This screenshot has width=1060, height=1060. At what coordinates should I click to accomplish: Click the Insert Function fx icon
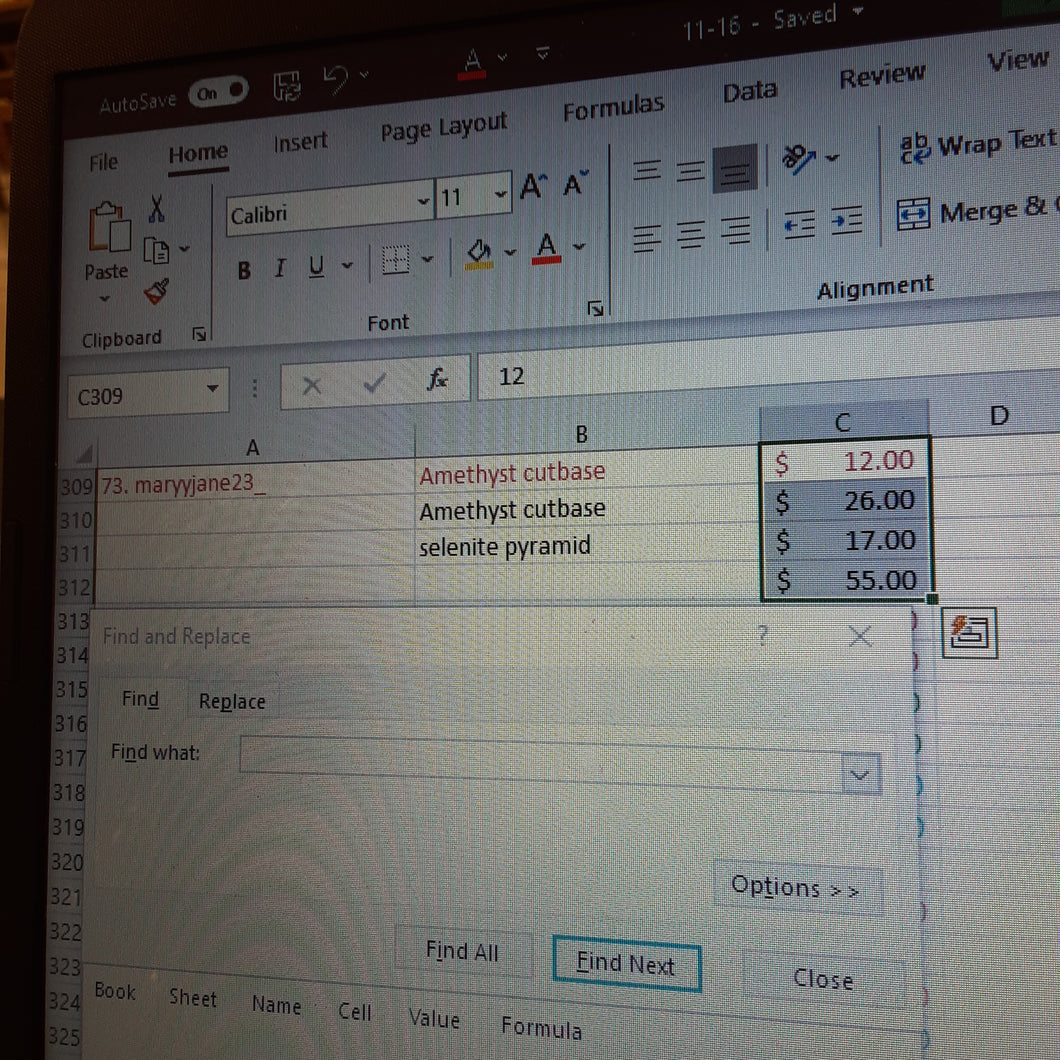437,379
